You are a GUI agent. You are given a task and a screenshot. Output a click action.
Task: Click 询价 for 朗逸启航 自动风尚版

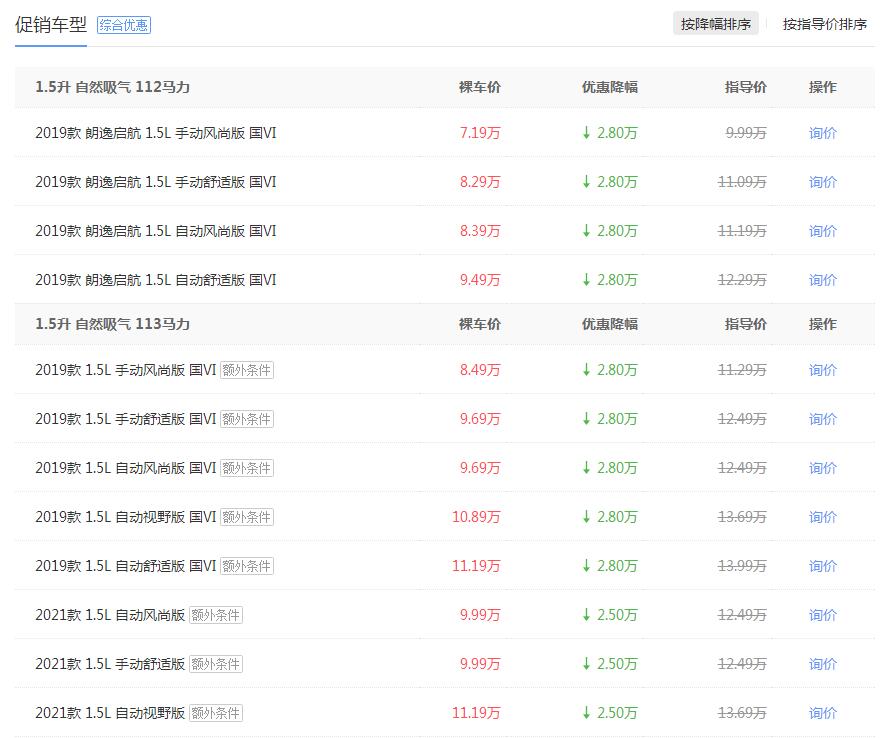click(x=822, y=231)
